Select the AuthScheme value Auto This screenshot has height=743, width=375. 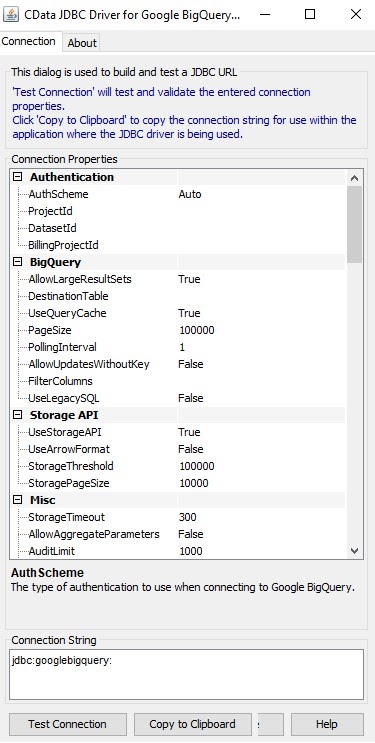click(190, 194)
